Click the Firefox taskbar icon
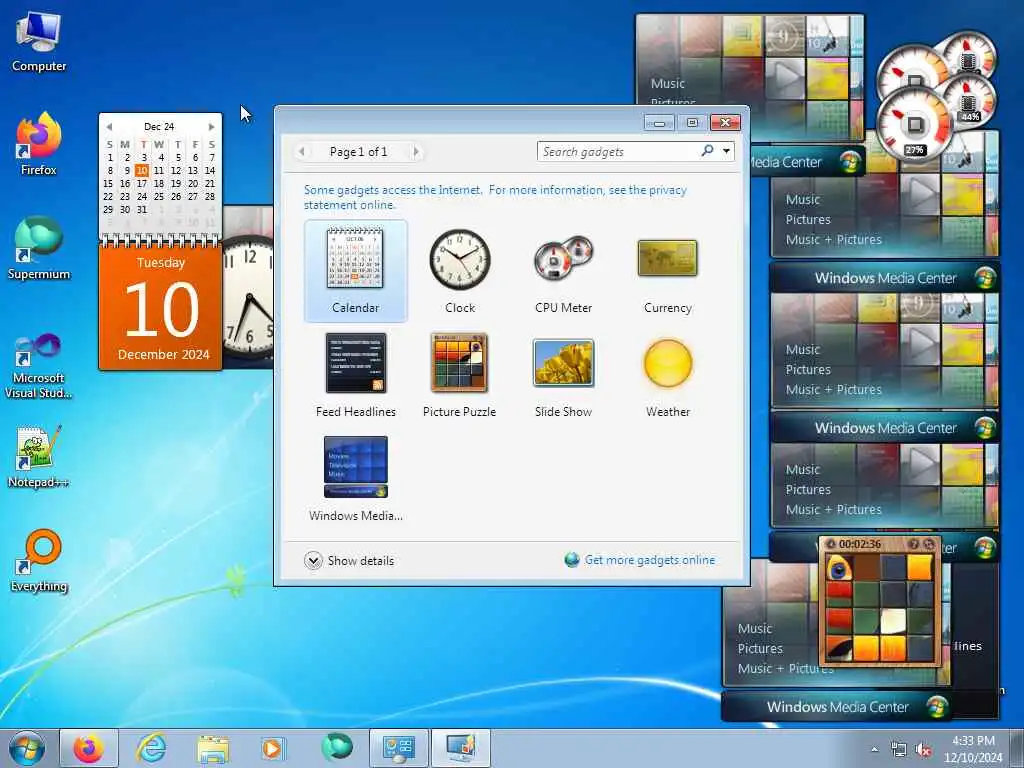The image size is (1024, 768). (89, 748)
